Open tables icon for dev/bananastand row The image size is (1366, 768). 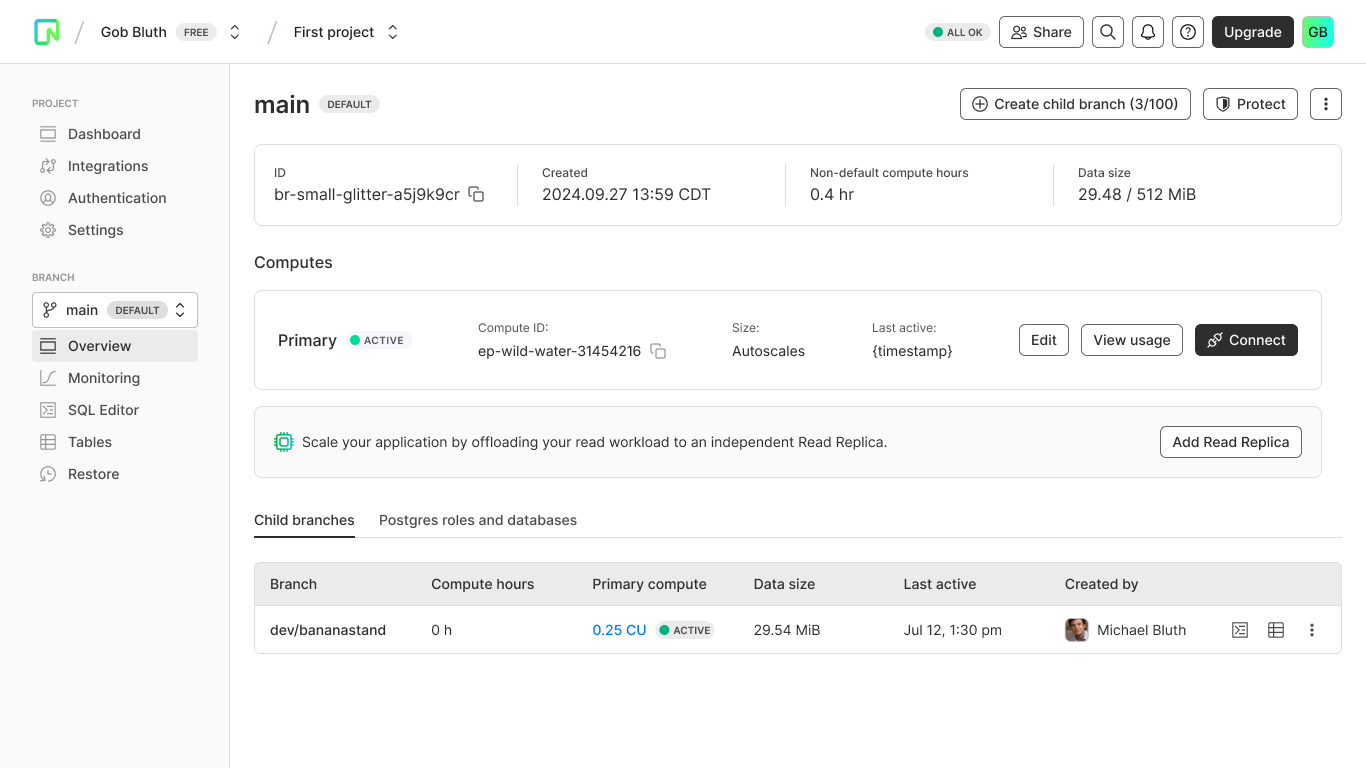[1276, 630]
